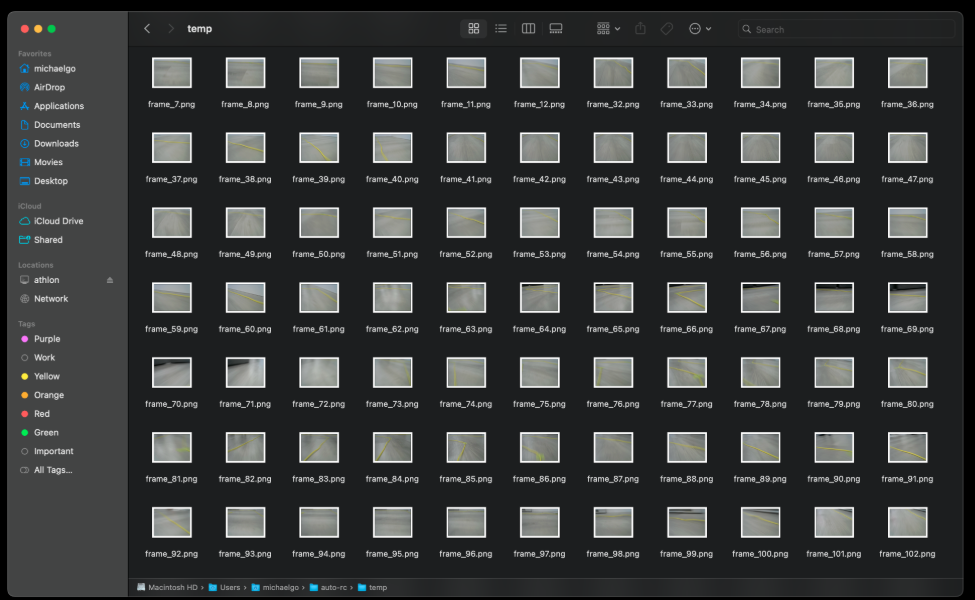Open Downloads folder in sidebar
Screen dimensions: 975x600
click(56, 143)
